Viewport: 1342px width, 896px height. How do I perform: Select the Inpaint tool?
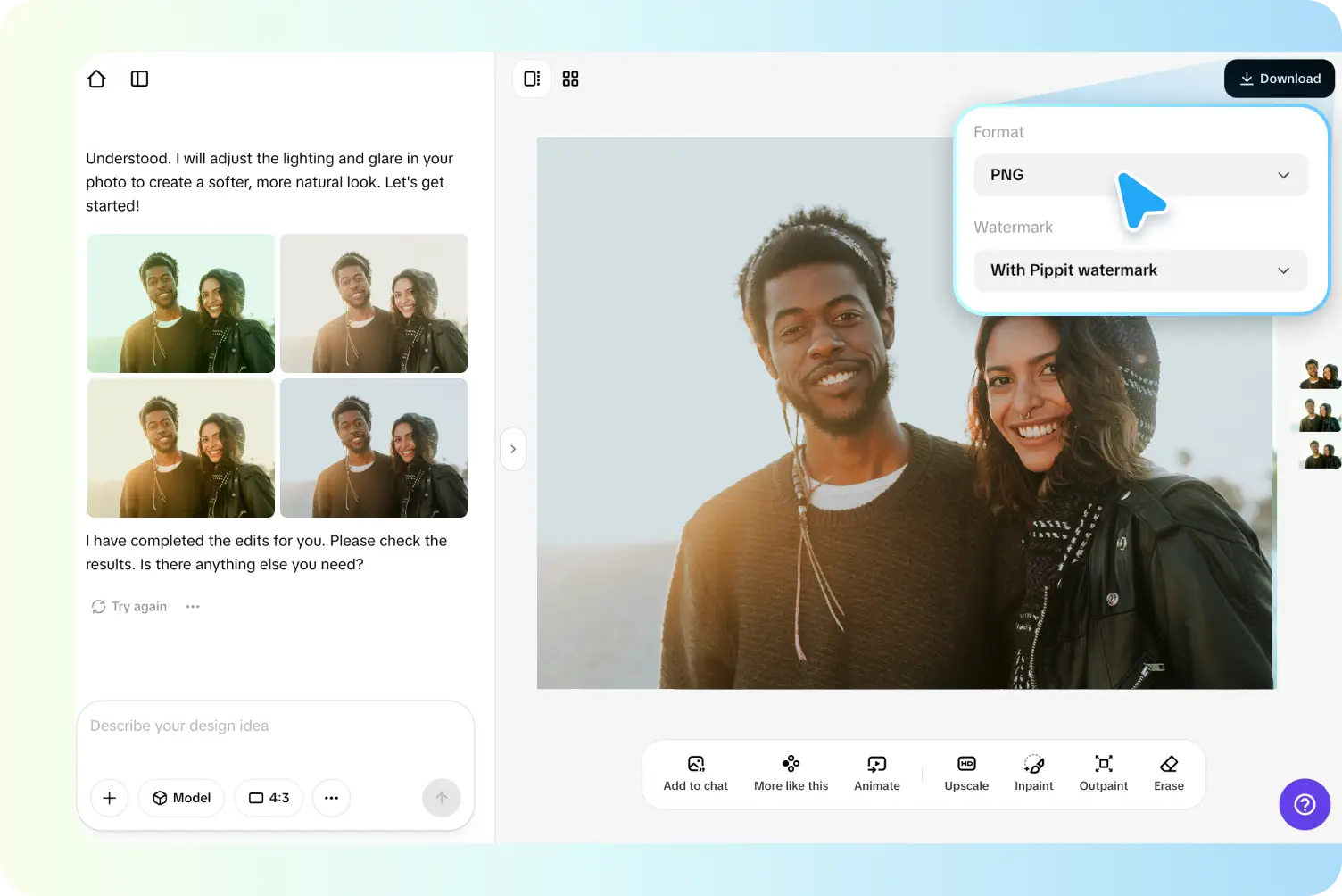click(x=1033, y=773)
